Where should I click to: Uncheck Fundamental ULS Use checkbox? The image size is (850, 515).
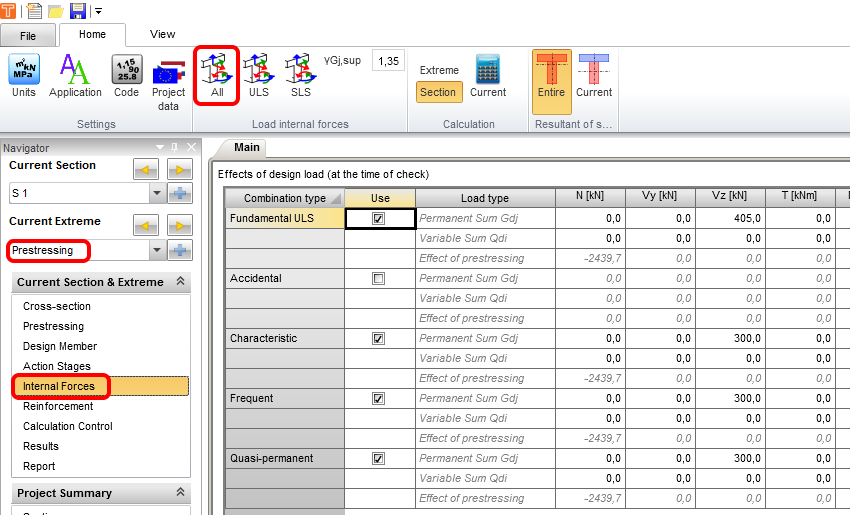pos(379,218)
